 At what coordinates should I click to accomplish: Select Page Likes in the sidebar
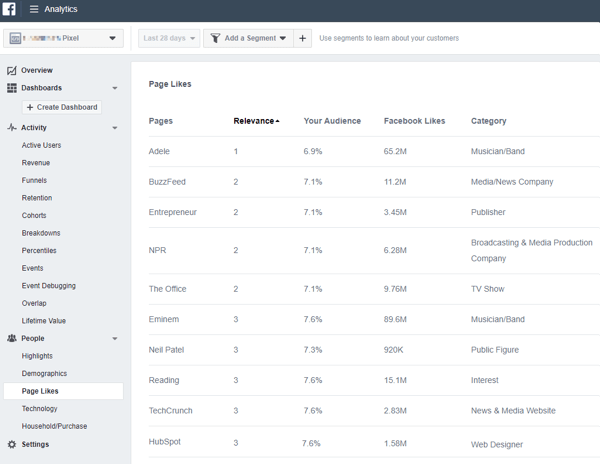click(63, 391)
